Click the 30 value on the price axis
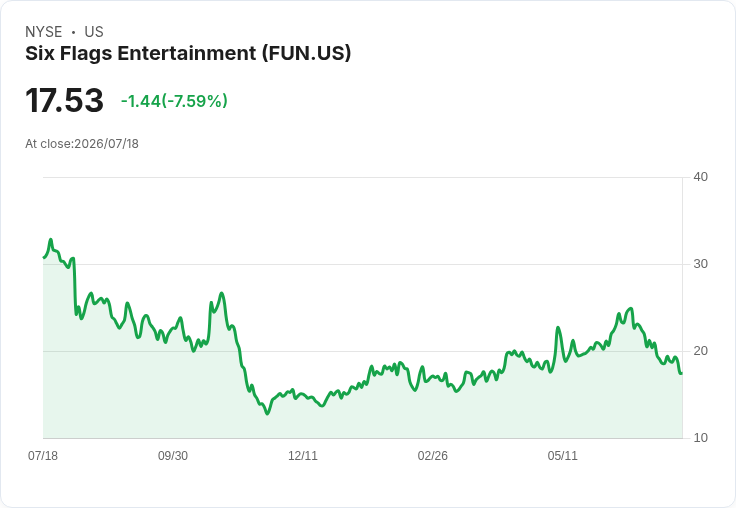736x508 pixels. [700, 264]
